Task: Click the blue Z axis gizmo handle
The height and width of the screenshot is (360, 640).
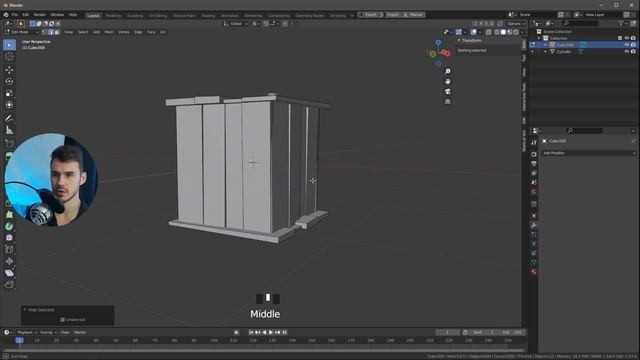Action: (x=438, y=42)
